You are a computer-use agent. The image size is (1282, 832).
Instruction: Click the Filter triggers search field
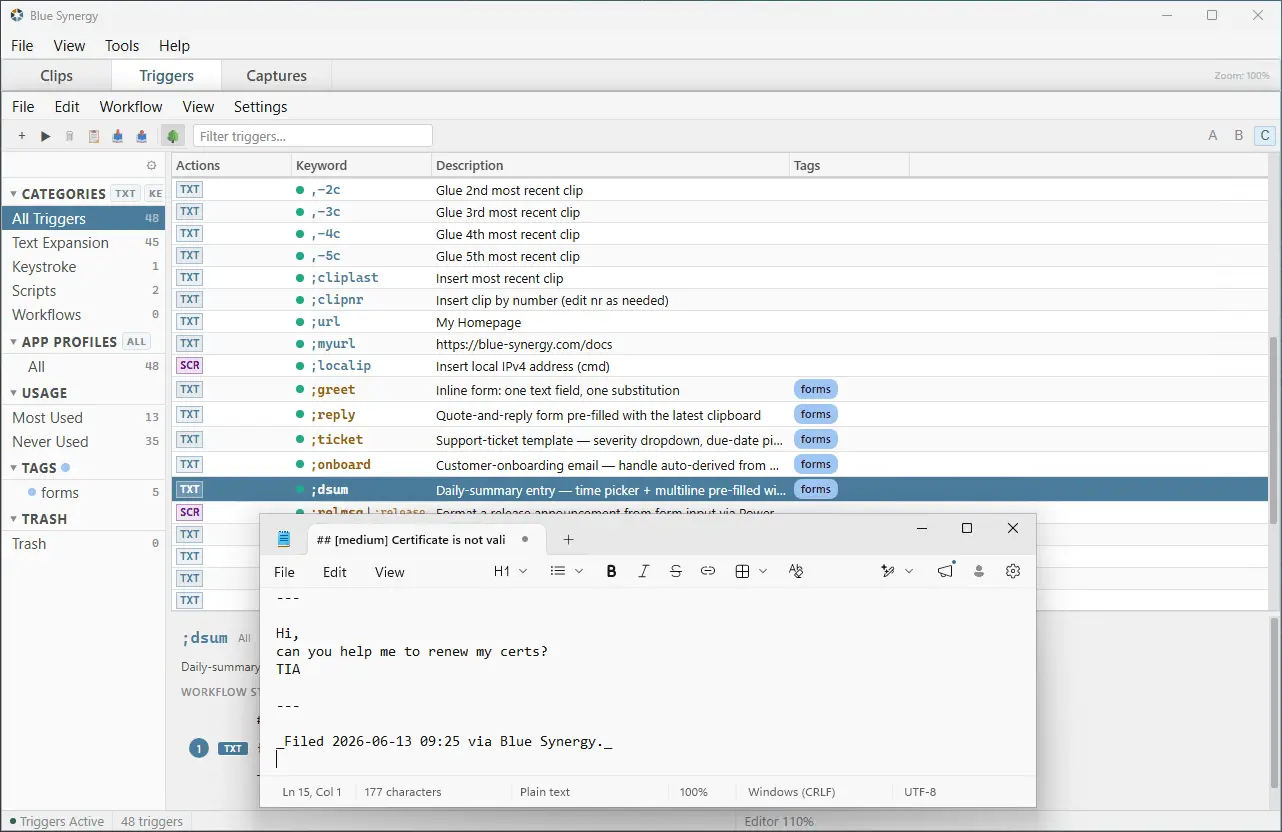(x=313, y=136)
